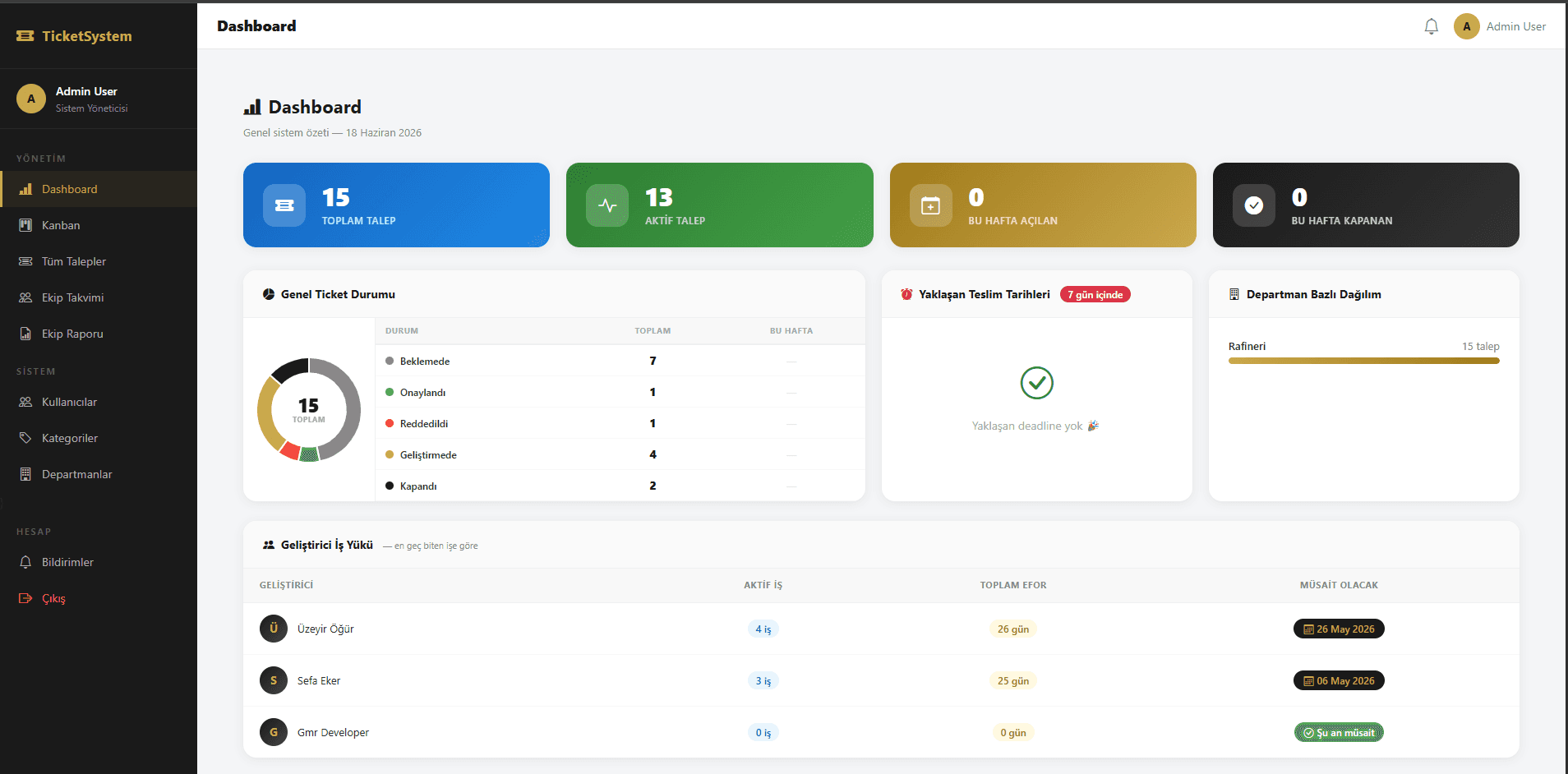This screenshot has width=1568, height=774.
Task: Click the ticket status donut chart
Action: coord(309,410)
